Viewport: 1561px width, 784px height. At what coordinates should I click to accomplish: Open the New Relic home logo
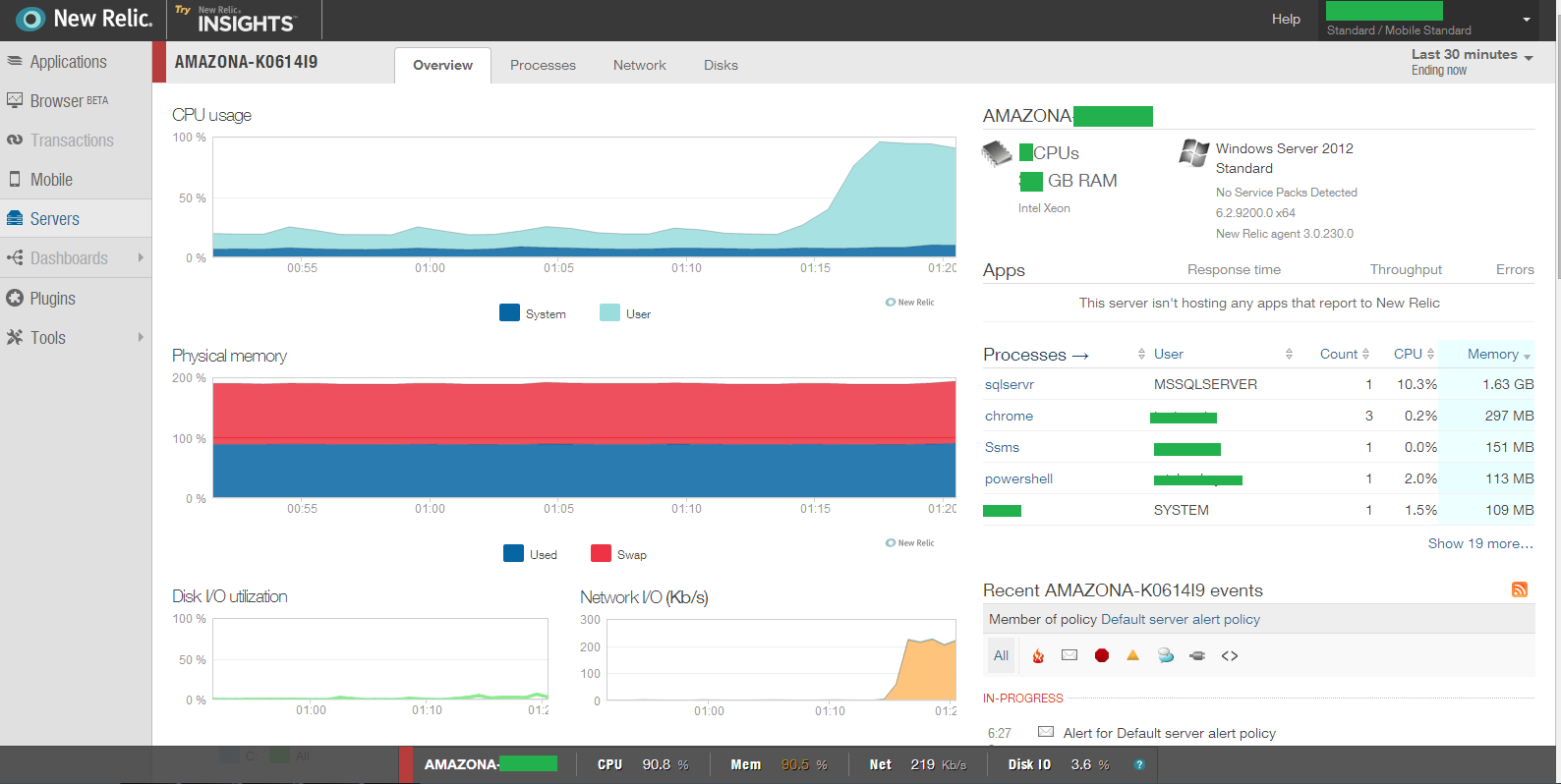coord(85,19)
